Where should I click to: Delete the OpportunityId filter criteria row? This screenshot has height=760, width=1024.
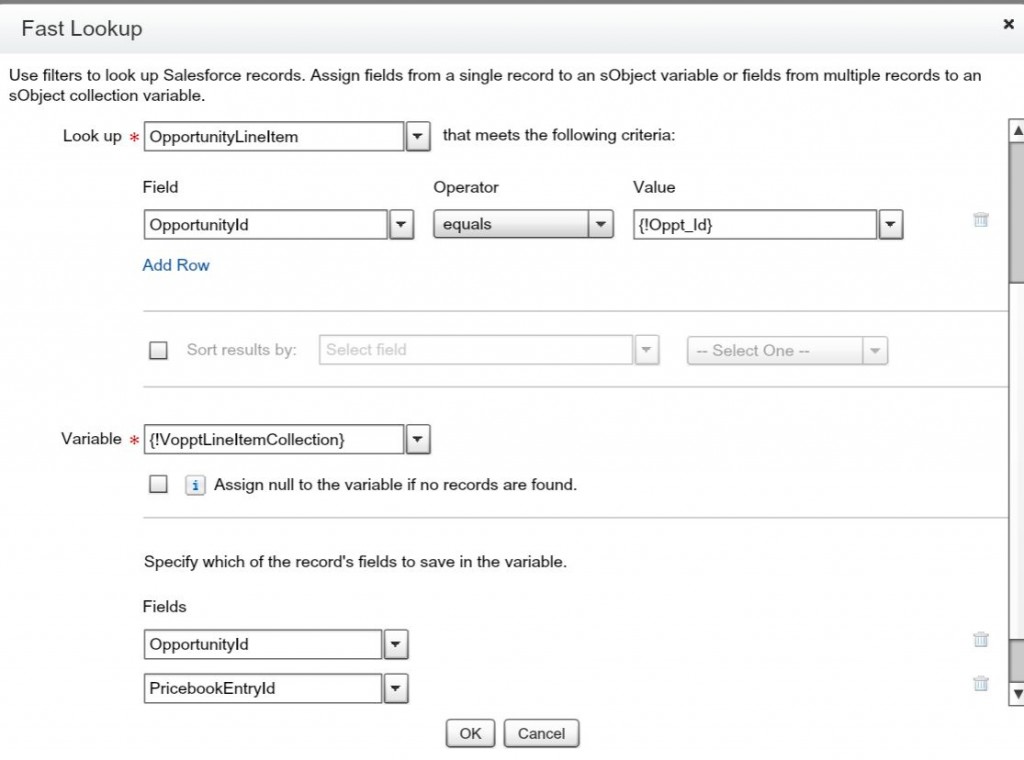980,220
